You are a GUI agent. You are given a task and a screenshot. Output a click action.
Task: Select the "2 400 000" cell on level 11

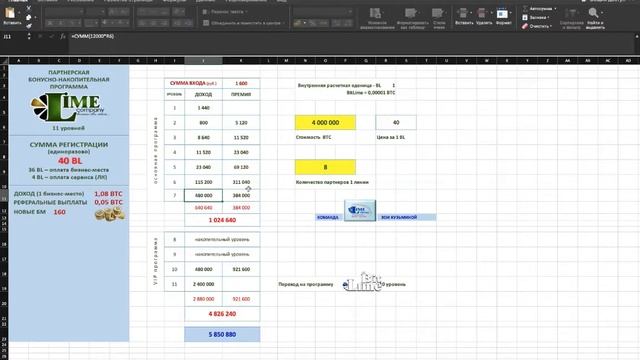[x=203, y=284]
